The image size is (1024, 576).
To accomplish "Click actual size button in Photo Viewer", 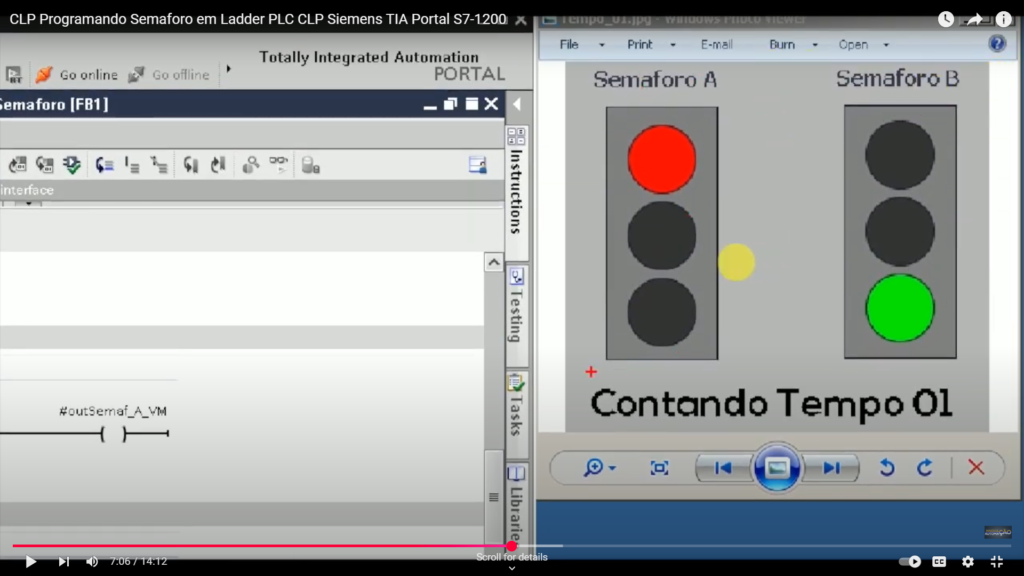I will point(659,468).
